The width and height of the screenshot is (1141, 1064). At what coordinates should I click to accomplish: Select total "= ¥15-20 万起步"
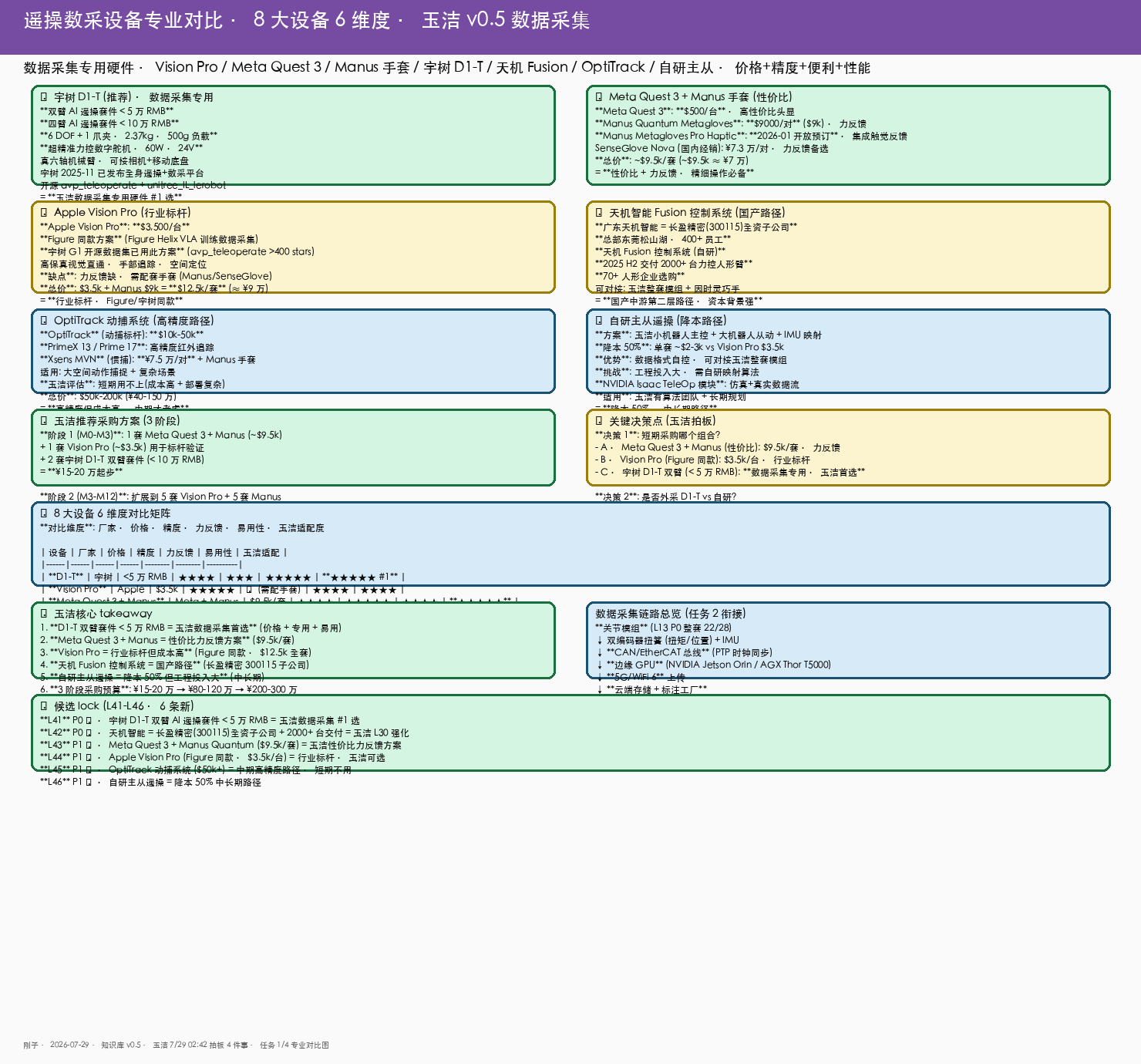click(81, 472)
